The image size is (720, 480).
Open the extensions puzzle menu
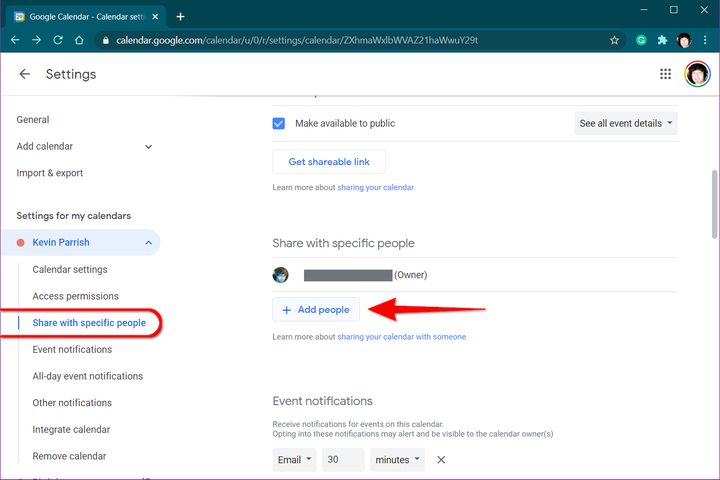coord(662,40)
